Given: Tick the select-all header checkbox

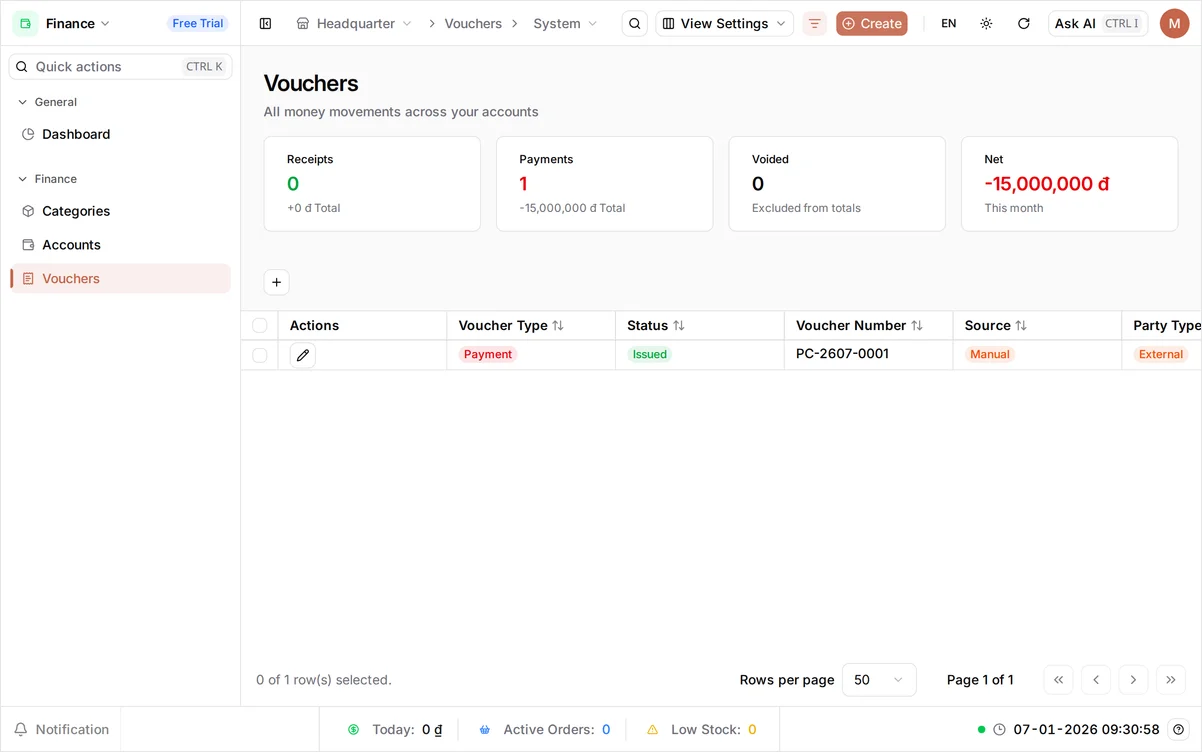Looking at the screenshot, I should (x=260, y=325).
